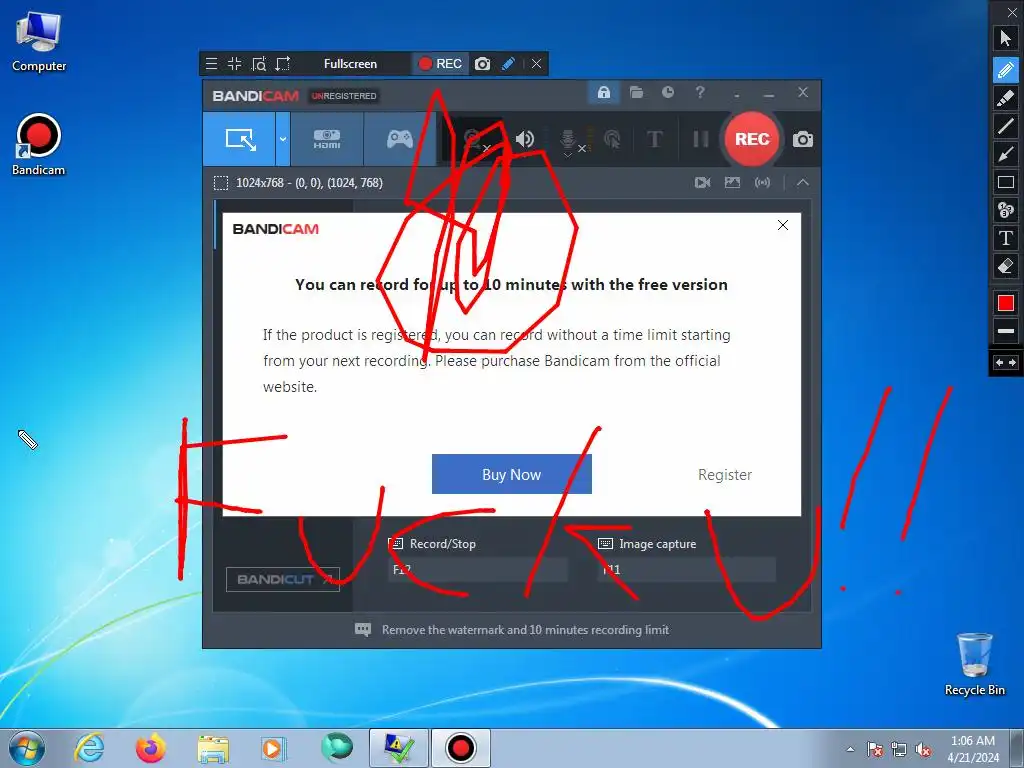Toggle the speaker sound icon
Image resolution: width=1024 pixels, height=768 pixels.
(524, 139)
